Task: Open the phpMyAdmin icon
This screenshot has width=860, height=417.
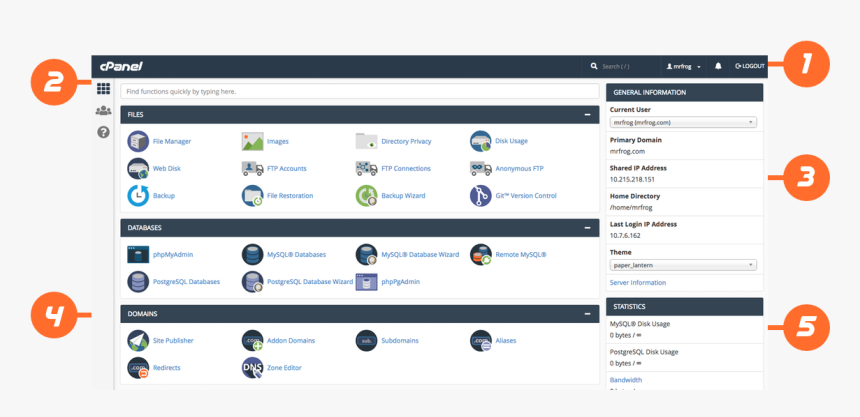Action: tap(138, 255)
